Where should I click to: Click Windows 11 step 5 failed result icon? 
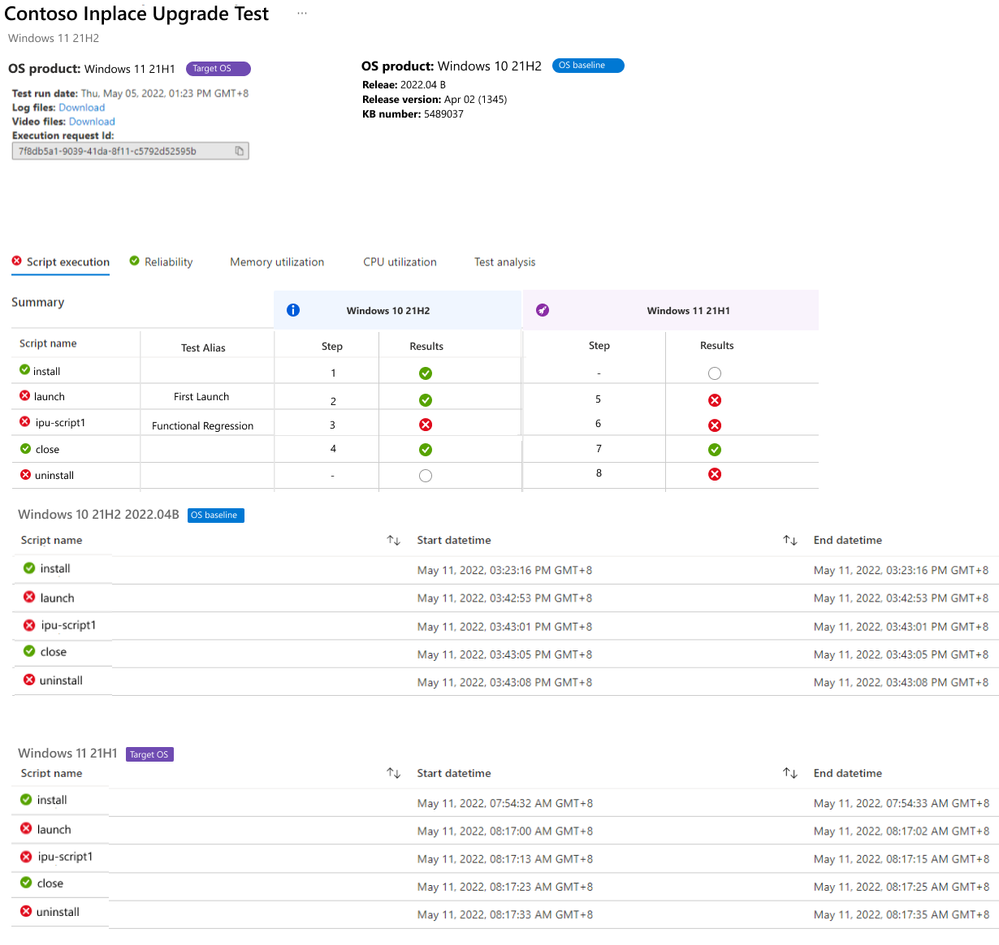pos(715,400)
